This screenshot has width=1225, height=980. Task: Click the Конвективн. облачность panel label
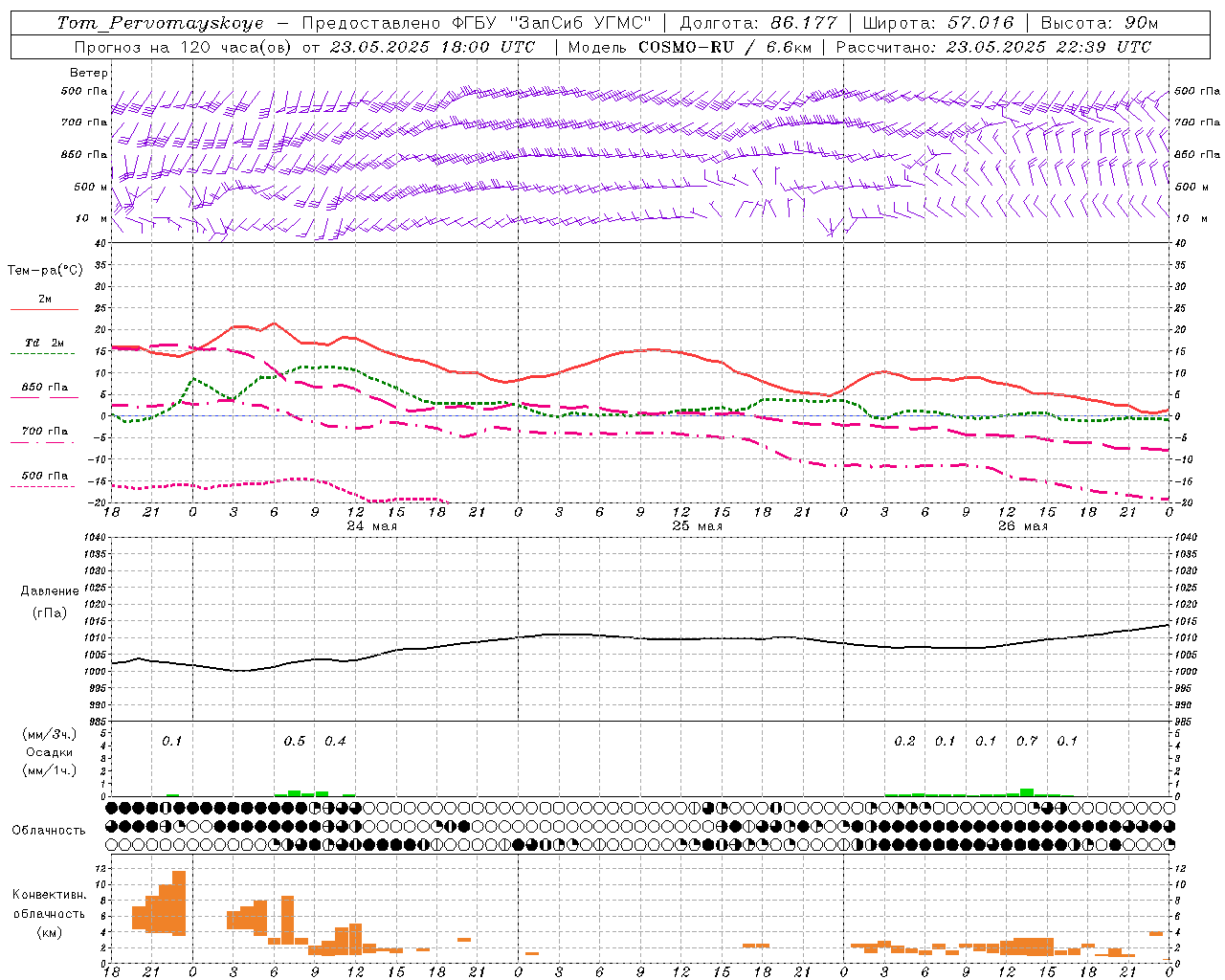[x=49, y=913]
